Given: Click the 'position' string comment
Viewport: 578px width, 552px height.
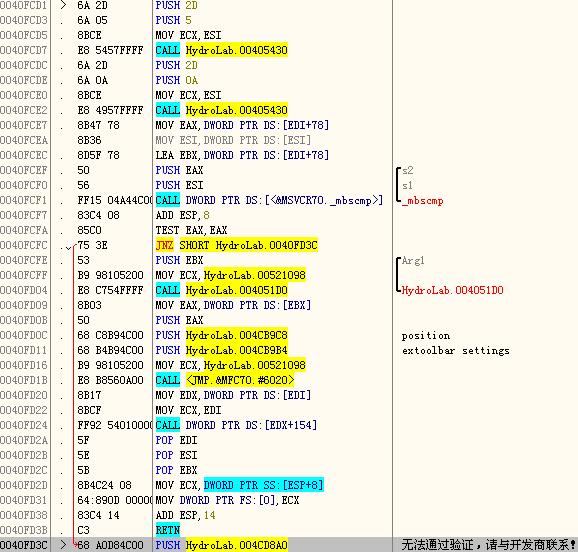Looking at the screenshot, I should tap(426, 336).
